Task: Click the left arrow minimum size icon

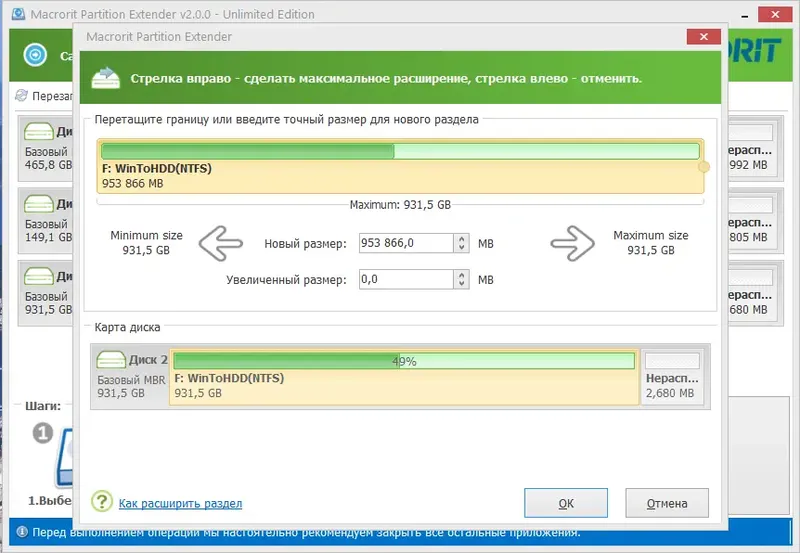Action: pos(220,244)
